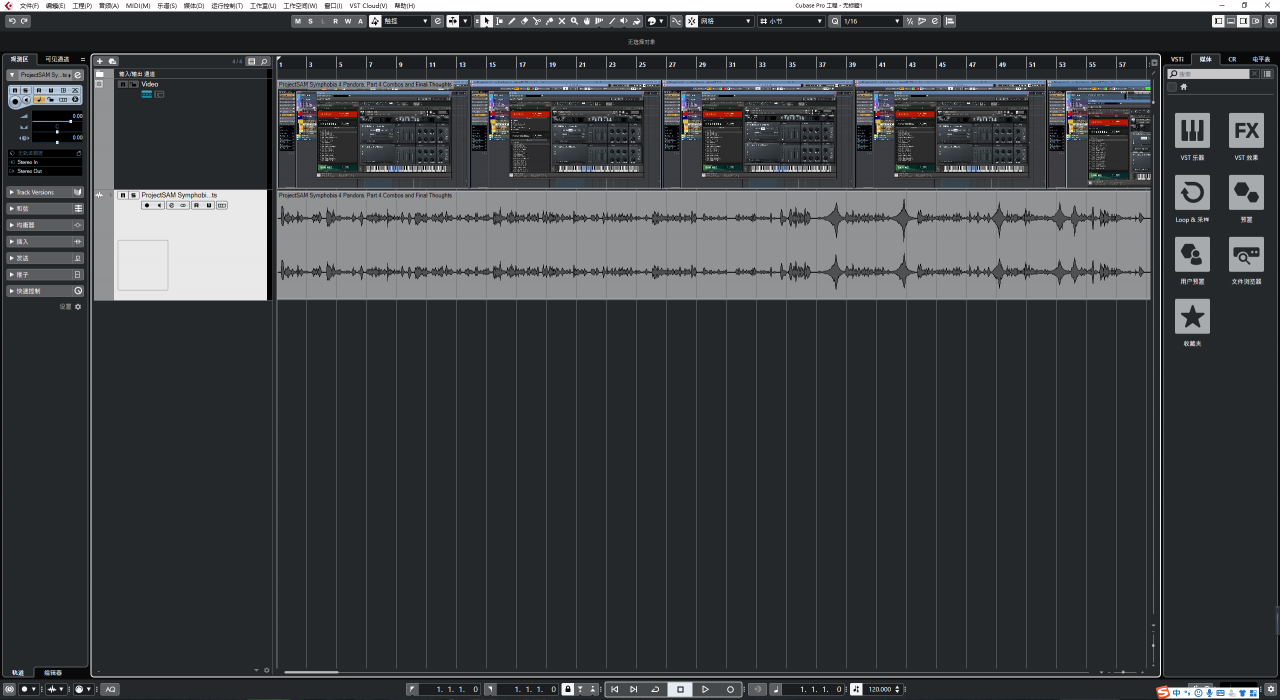Open quantize preset 1/16 dropdown
1280x700 pixels.
point(872,21)
